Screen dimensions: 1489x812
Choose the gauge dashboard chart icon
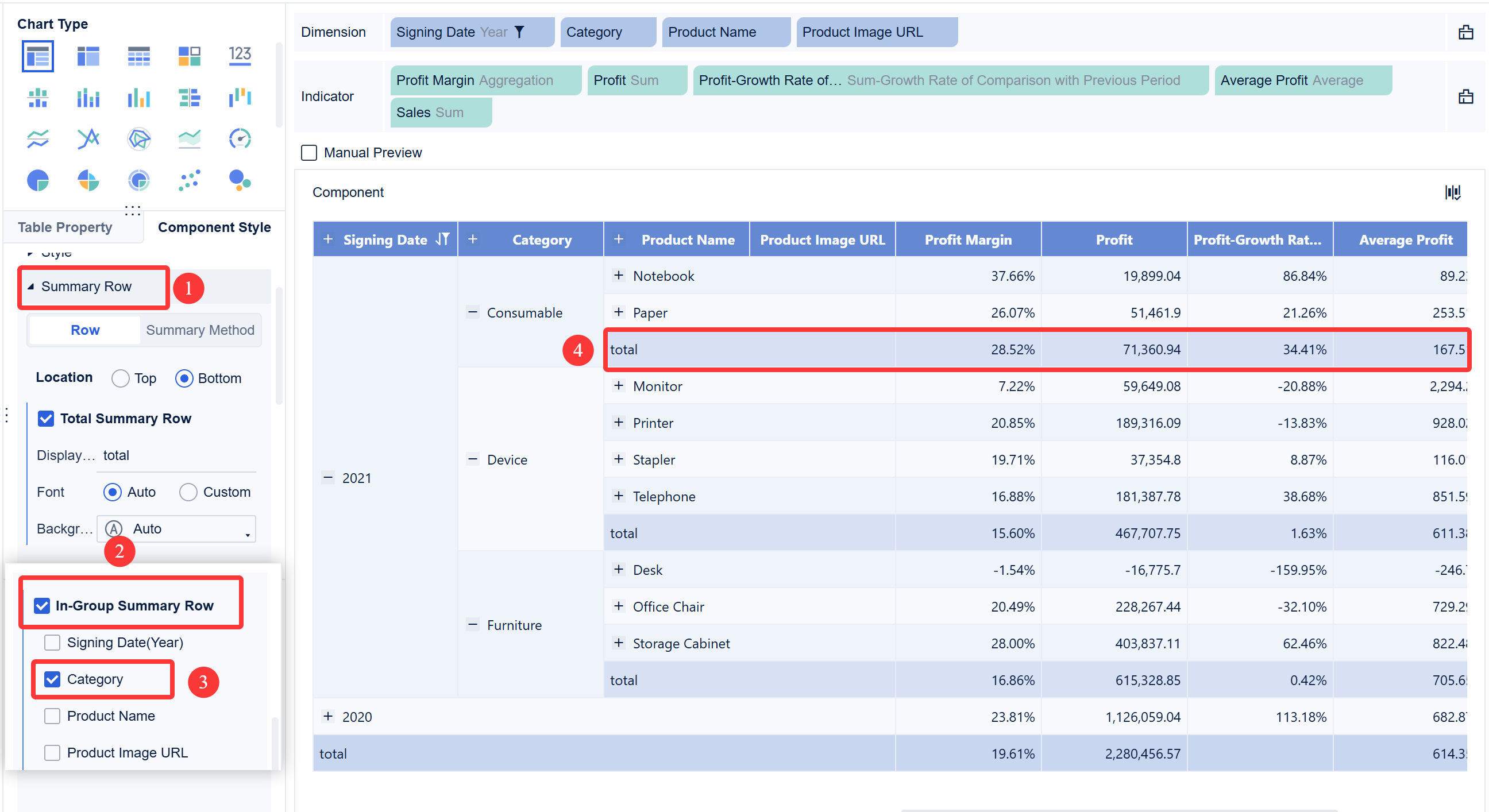pos(240,139)
